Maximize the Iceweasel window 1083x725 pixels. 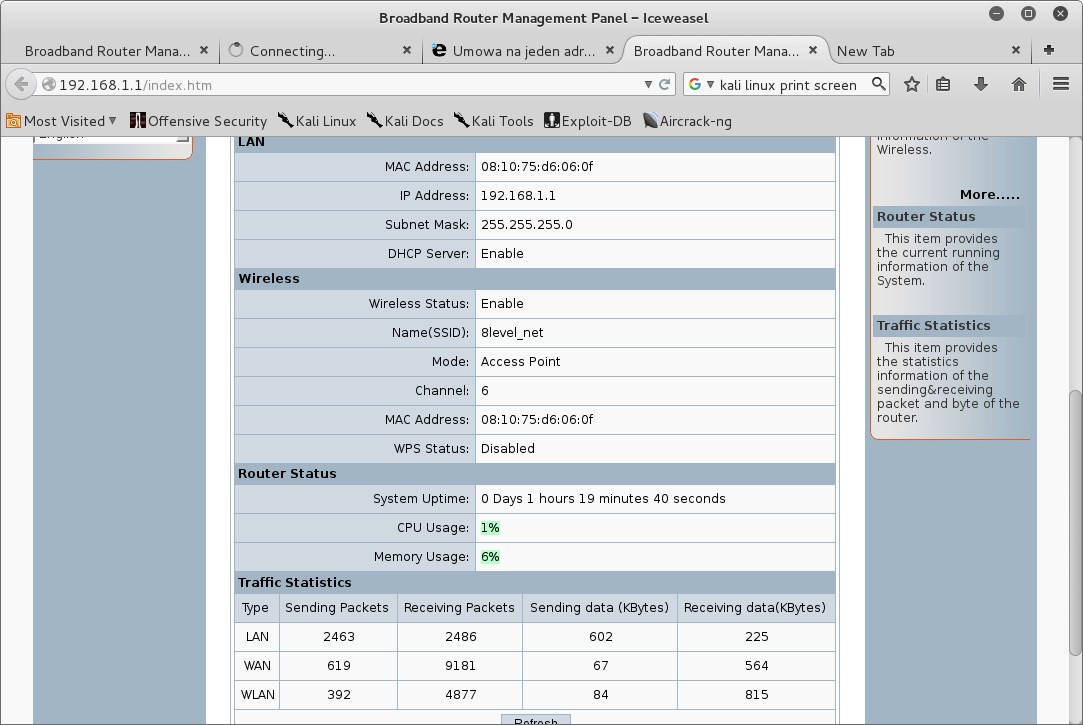[1028, 14]
